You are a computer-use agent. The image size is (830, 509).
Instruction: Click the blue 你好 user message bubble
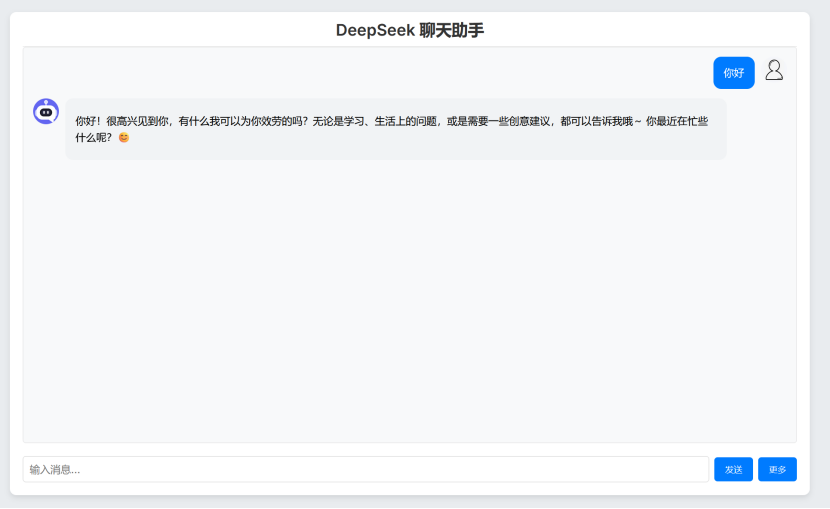point(734,73)
